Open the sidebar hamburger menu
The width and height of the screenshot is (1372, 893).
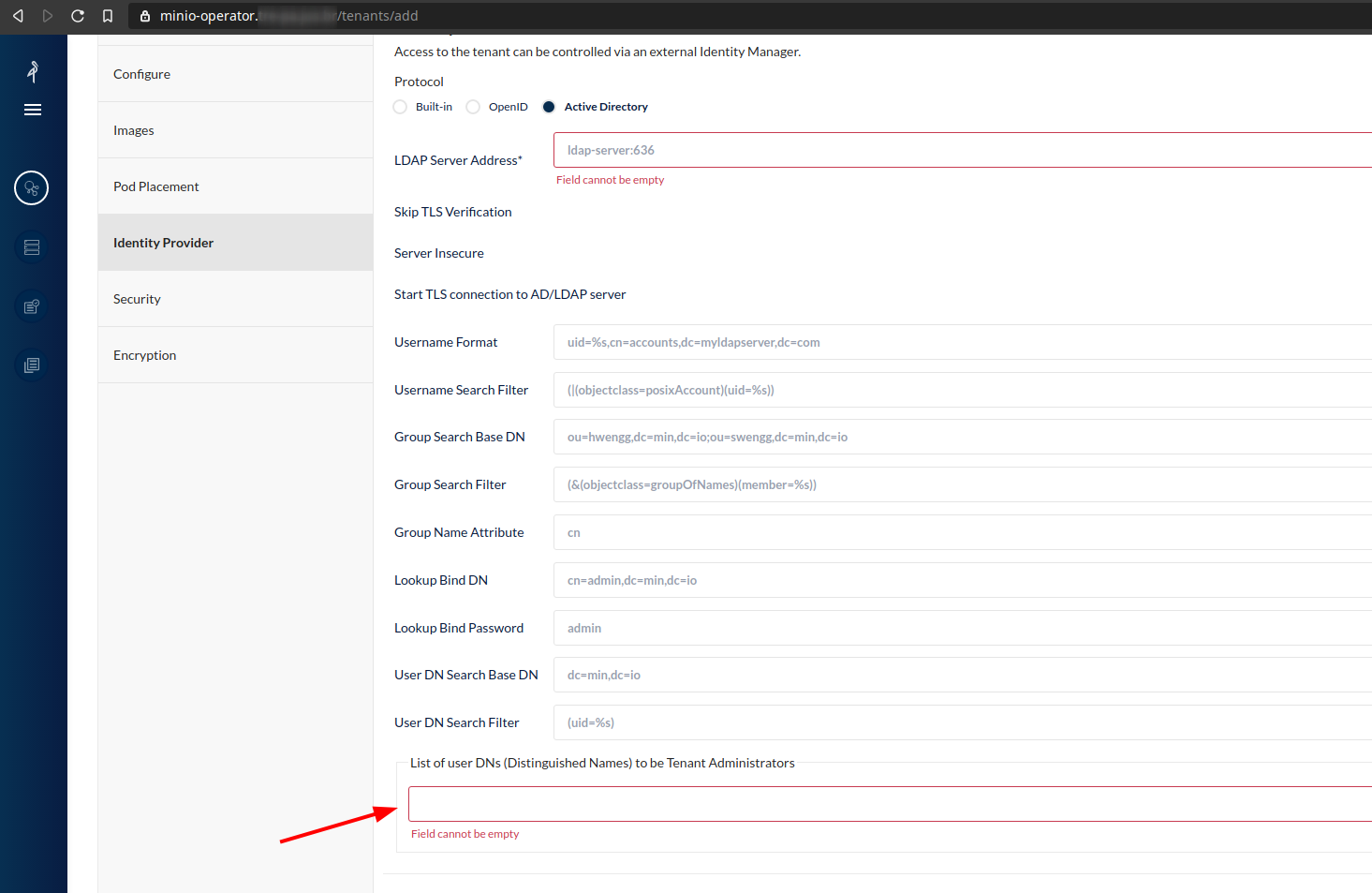(32, 110)
